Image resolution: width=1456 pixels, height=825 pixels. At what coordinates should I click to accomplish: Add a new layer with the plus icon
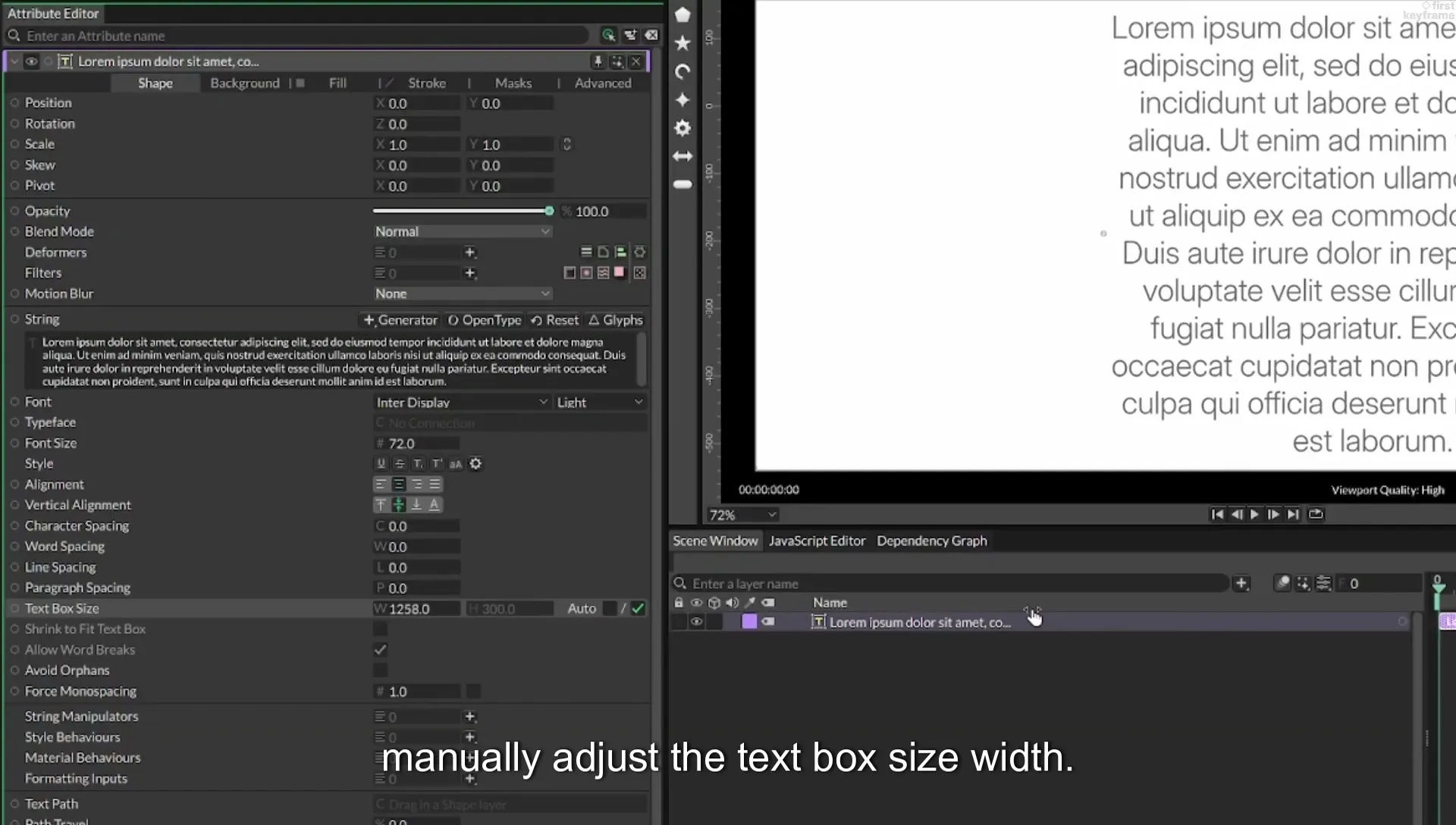(x=1241, y=583)
